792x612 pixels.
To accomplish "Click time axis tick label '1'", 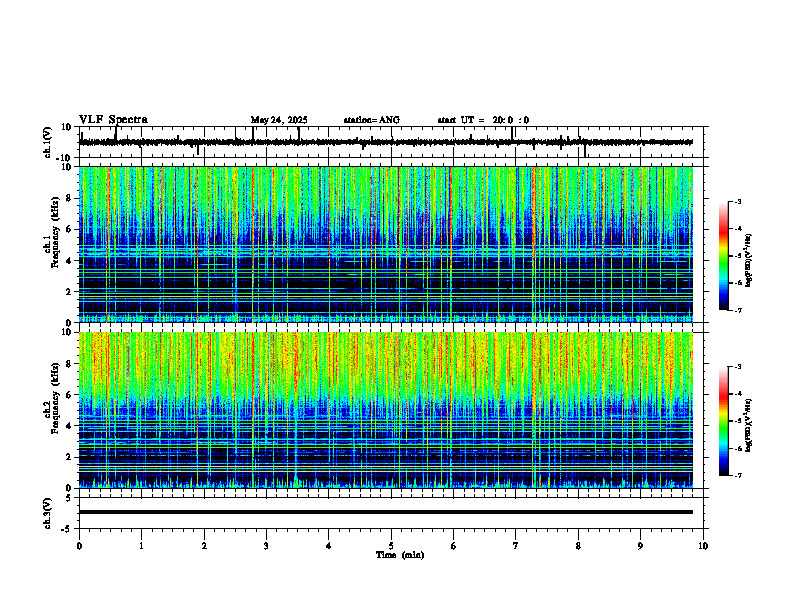I will click(141, 546).
